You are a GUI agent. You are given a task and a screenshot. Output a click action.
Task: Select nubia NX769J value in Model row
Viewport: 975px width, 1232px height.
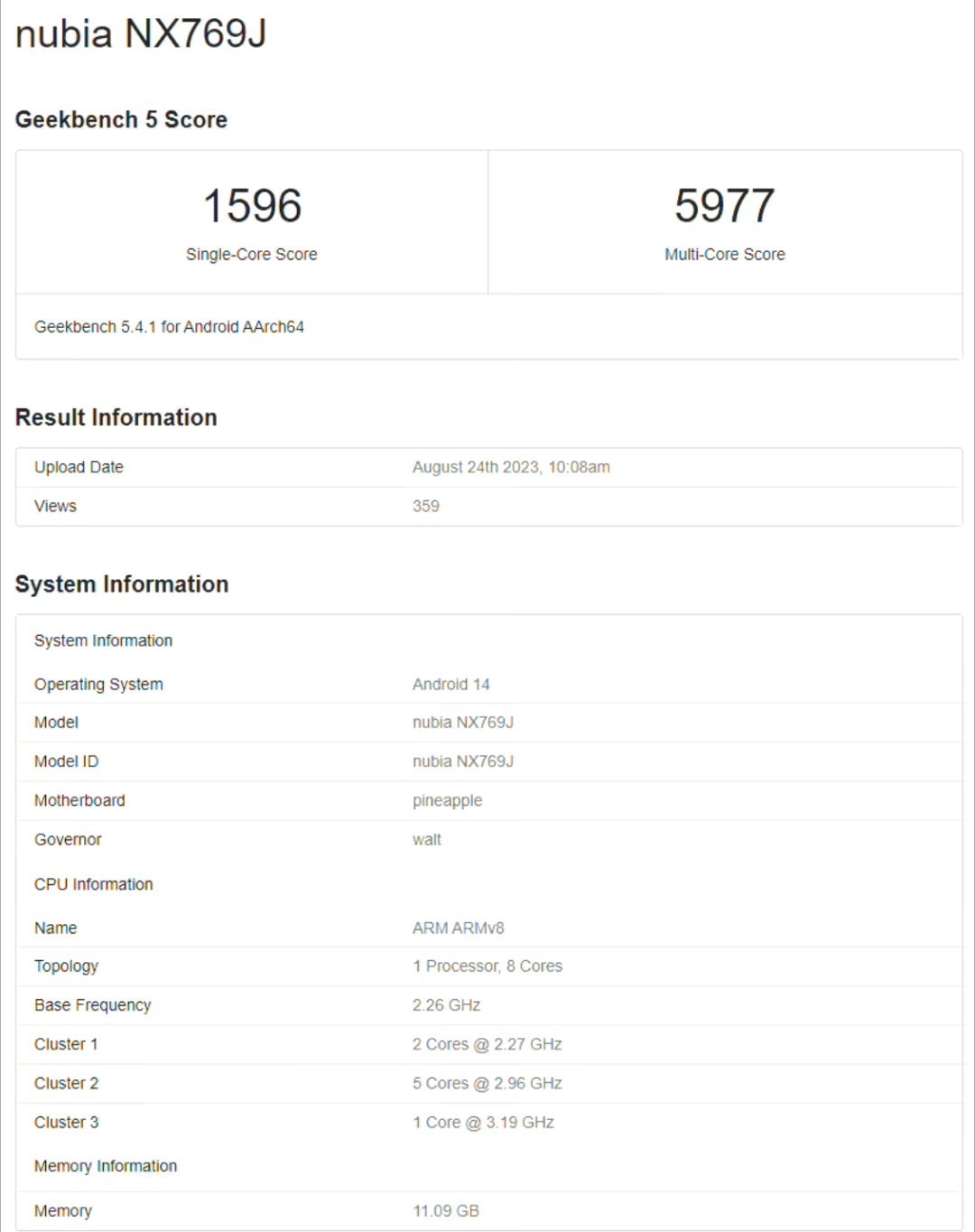pos(463,723)
